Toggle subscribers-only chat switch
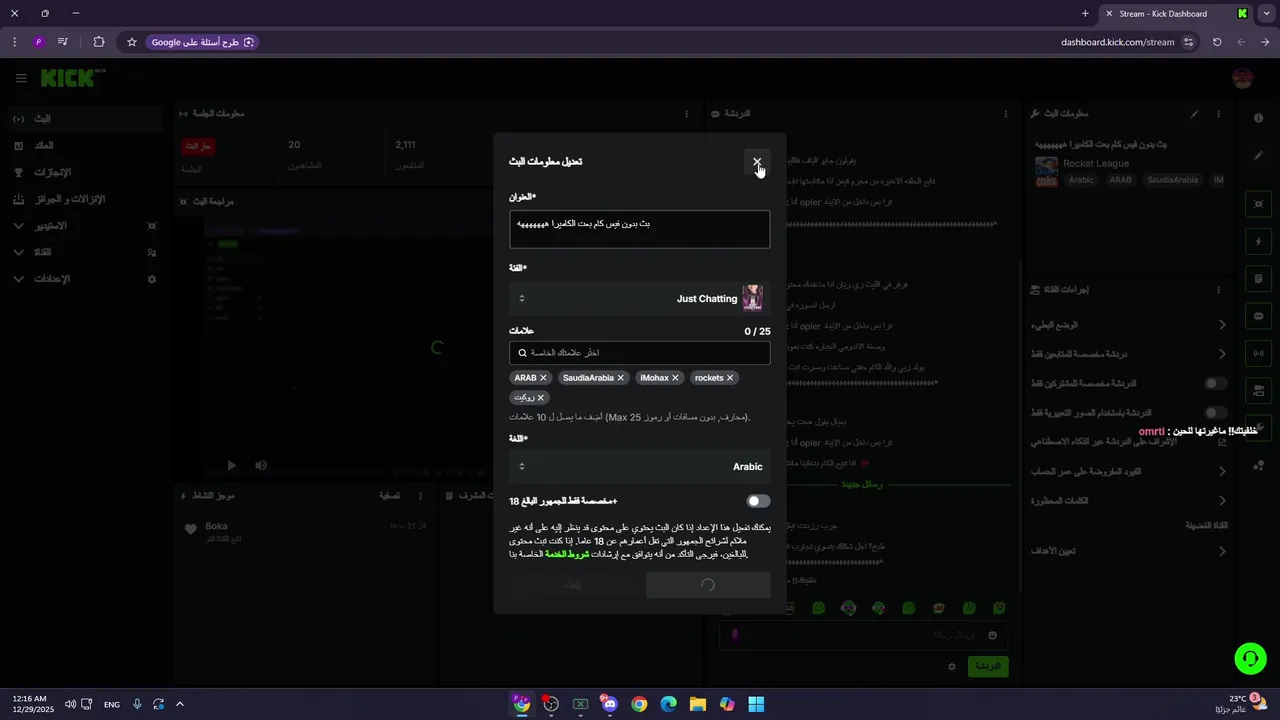The height and width of the screenshot is (720, 1280). [x=1215, y=383]
